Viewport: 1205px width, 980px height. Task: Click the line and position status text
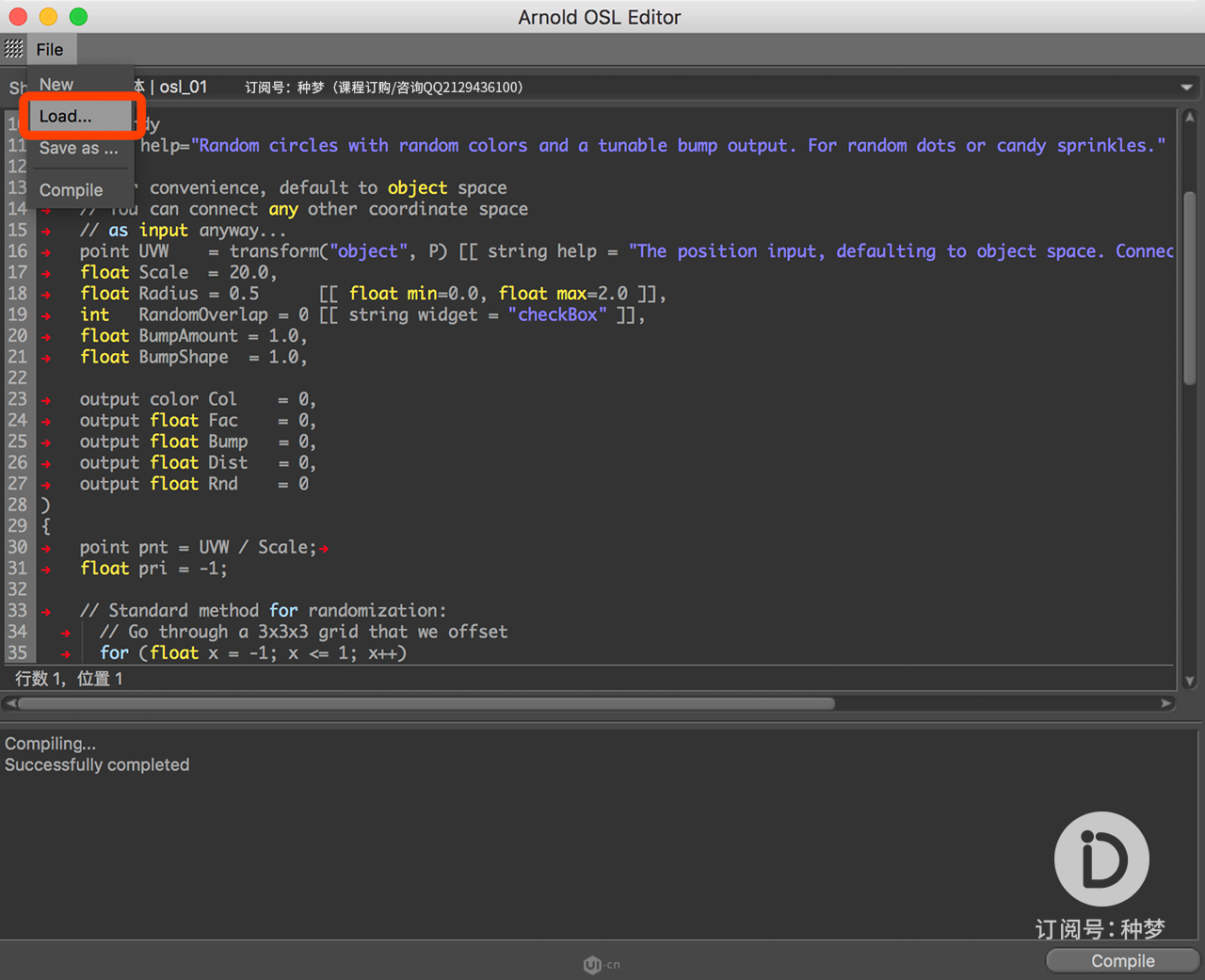click(x=69, y=679)
